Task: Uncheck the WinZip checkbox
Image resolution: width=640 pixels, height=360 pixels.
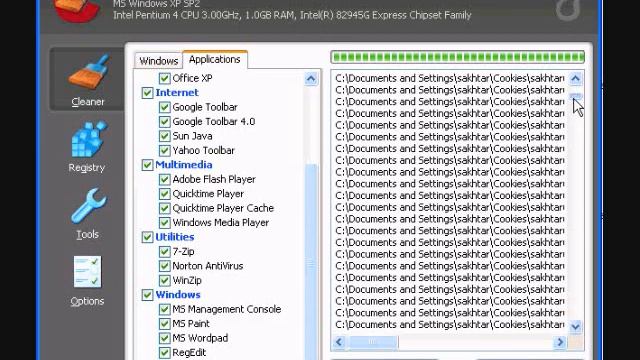Action: click(x=164, y=280)
